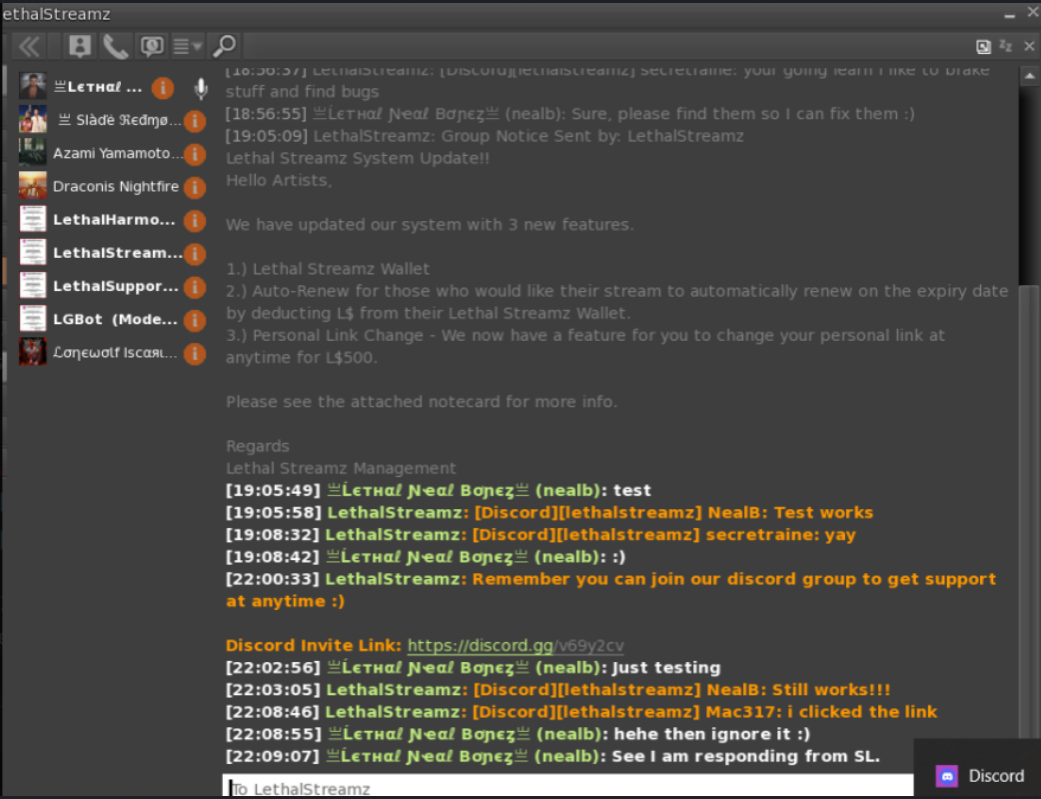Open info for Slade Redmo participant

[x=195, y=121]
